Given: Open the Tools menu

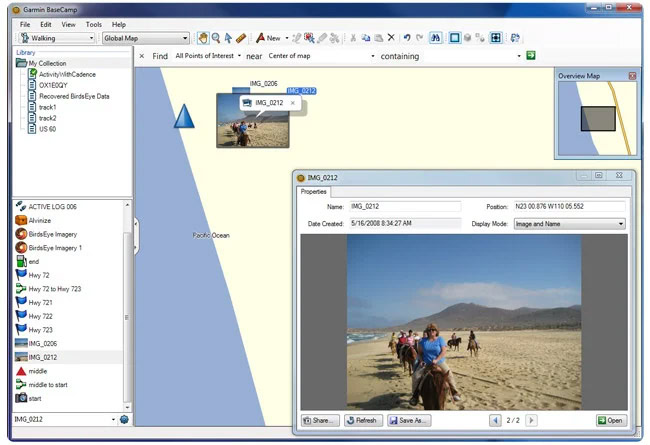Looking at the screenshot, I should (x=94, y=24).
